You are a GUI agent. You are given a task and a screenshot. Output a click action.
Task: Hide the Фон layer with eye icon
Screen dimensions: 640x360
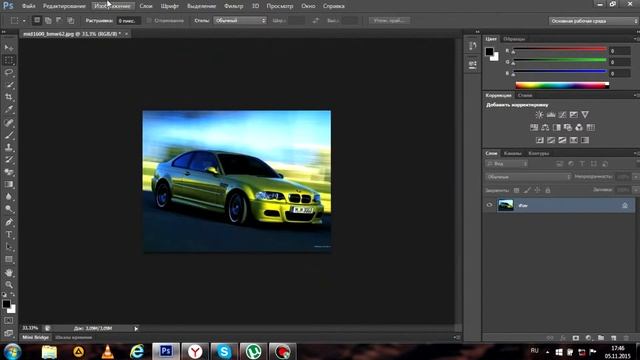(x=489, y=205)
